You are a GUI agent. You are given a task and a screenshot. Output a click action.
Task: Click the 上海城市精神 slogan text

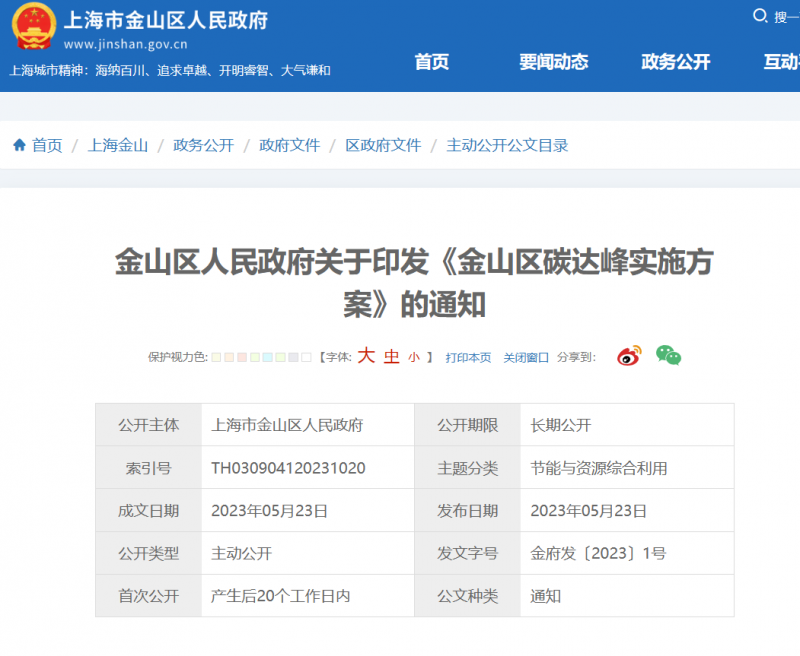[170, 70]
